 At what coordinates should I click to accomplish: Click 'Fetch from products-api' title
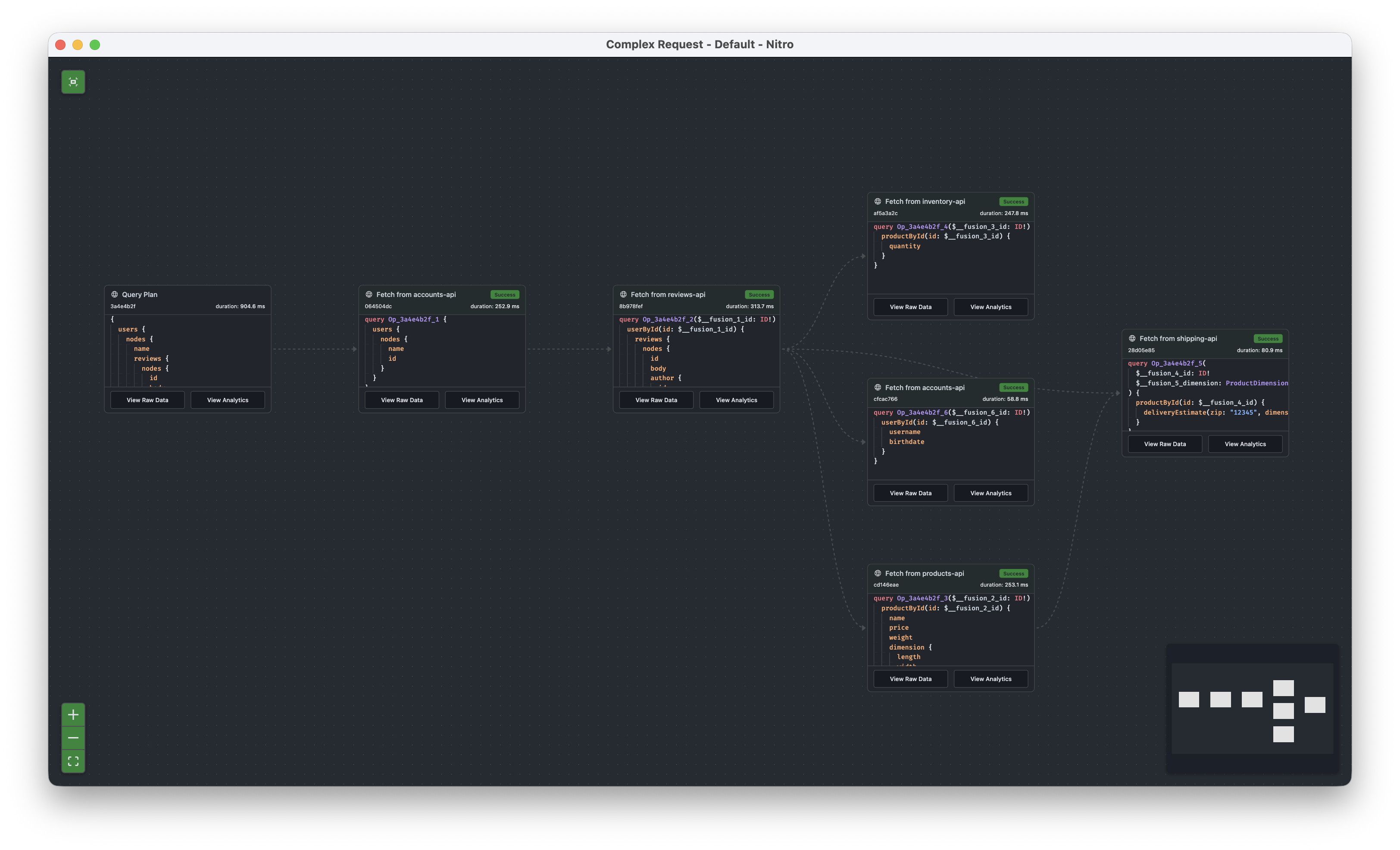(x=925, y=573)
